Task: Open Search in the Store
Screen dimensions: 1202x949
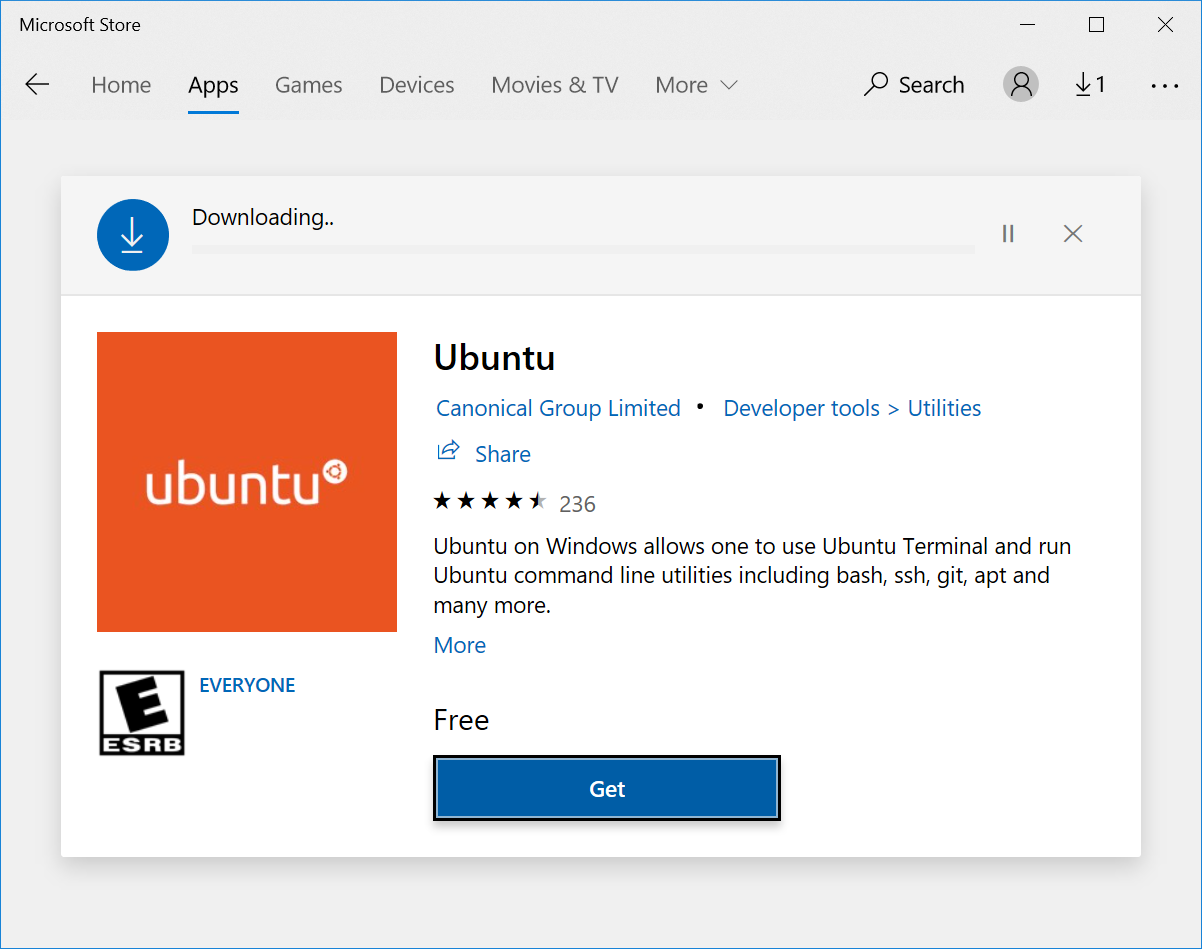Action: [914, 85]
